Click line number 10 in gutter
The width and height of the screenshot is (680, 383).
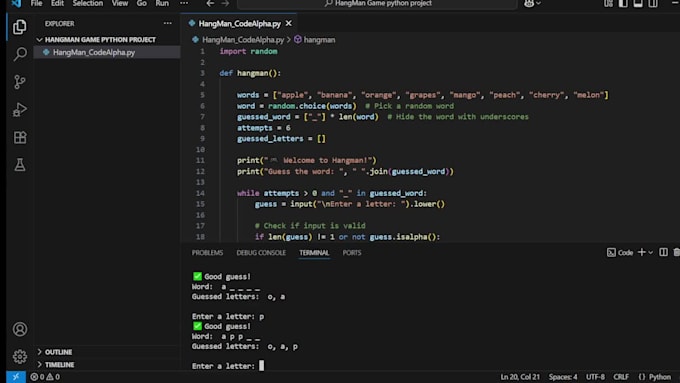pos(200,150)
